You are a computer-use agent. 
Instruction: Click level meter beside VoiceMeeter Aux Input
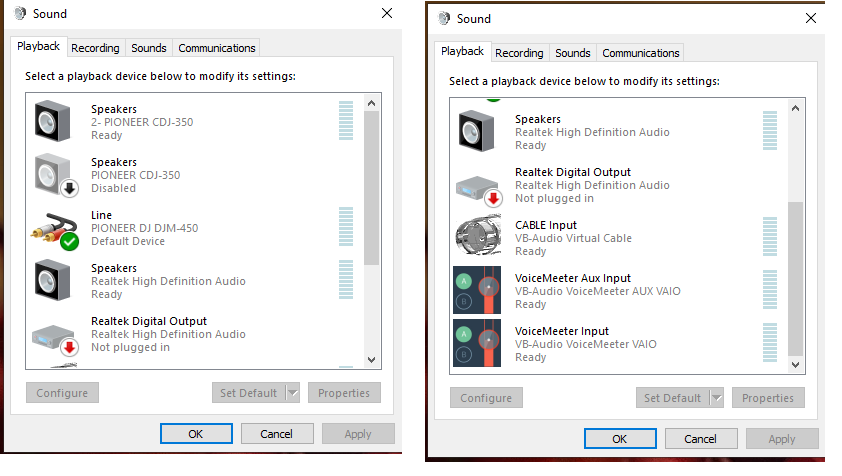coord(770,290)
